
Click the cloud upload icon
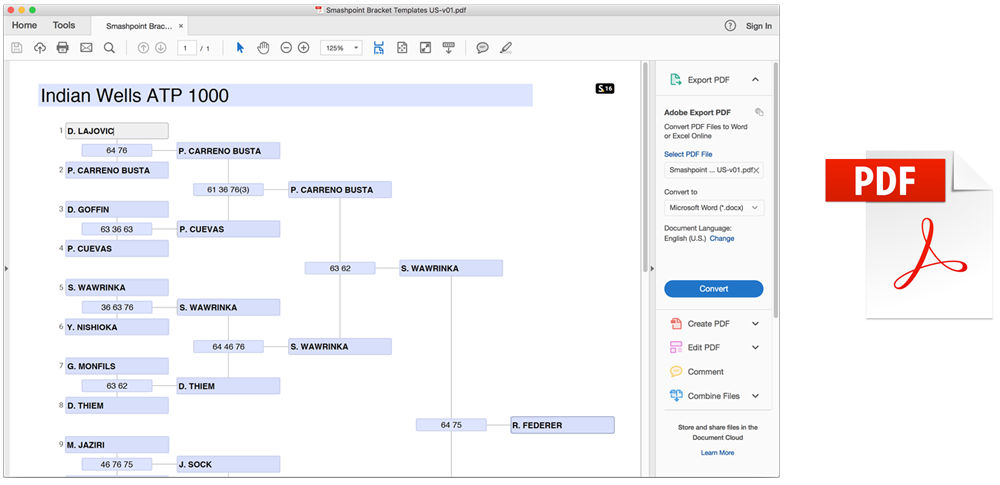click(x=40, y=48)
